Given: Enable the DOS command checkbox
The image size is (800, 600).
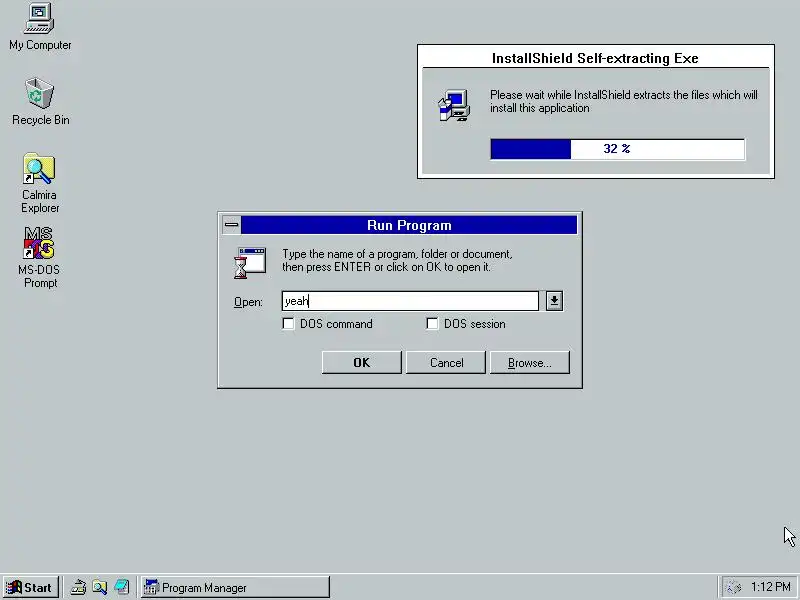Looking at the screenshot, I should pos(288,324).
